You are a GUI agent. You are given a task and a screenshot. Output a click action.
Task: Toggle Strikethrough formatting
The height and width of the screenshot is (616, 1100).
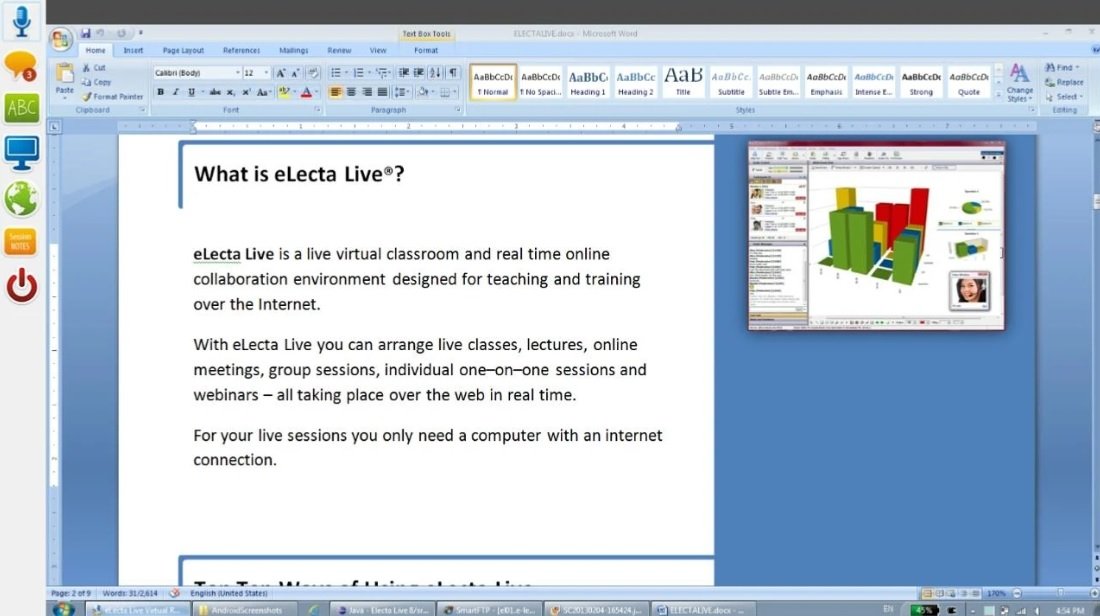click(215, 92)
